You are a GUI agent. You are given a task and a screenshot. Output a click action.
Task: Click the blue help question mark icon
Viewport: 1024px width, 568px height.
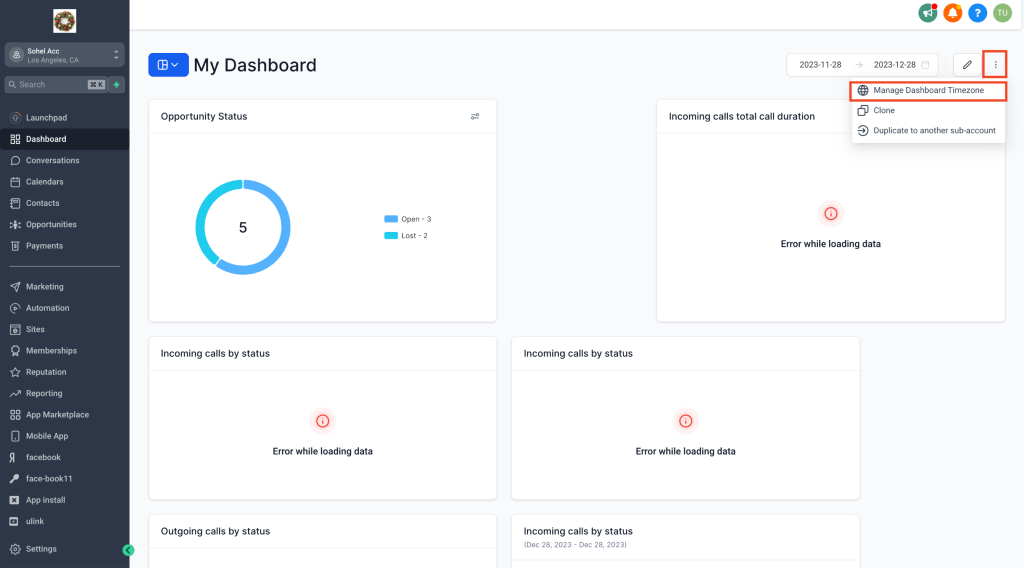tap(978, 13)
